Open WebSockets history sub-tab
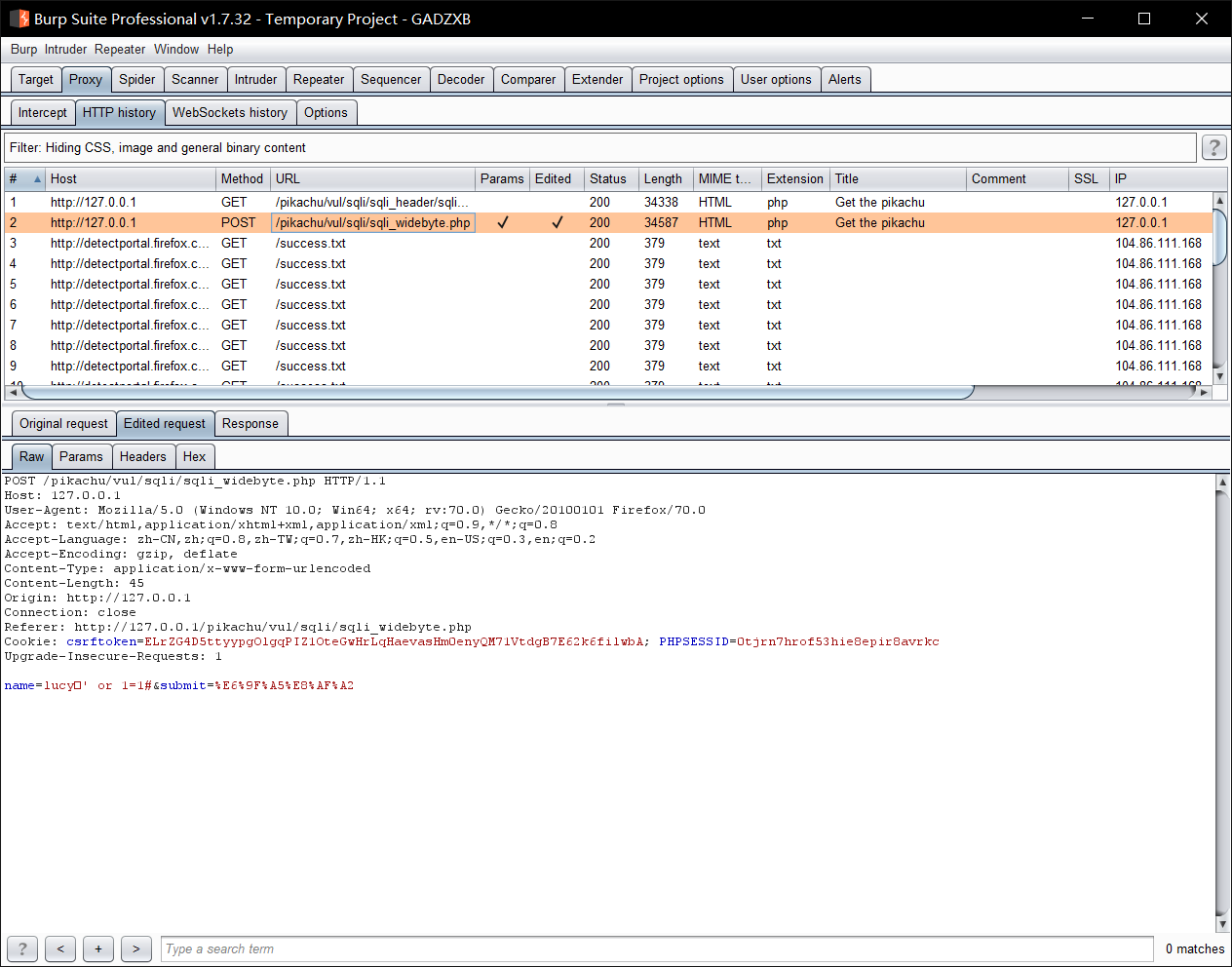Screen dimensions: 1232x967 click(230, 113)
